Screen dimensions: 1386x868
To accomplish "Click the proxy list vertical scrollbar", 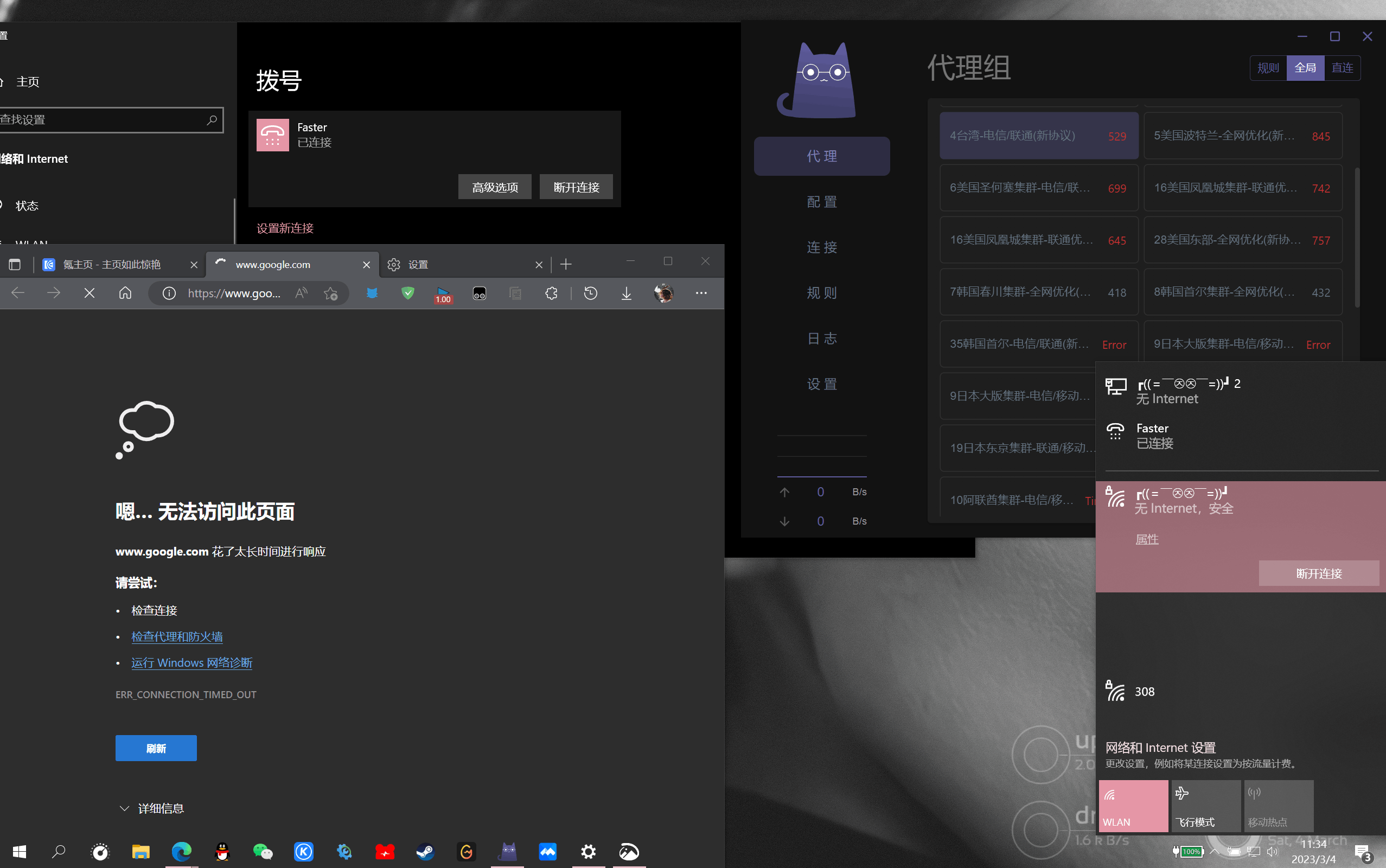I will (1357, 238).
